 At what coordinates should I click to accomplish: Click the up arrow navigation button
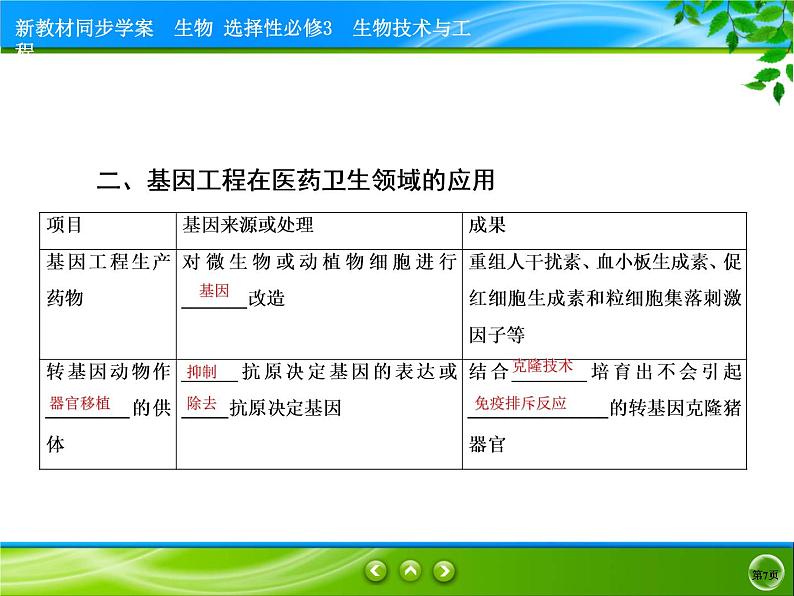(409, 572)
